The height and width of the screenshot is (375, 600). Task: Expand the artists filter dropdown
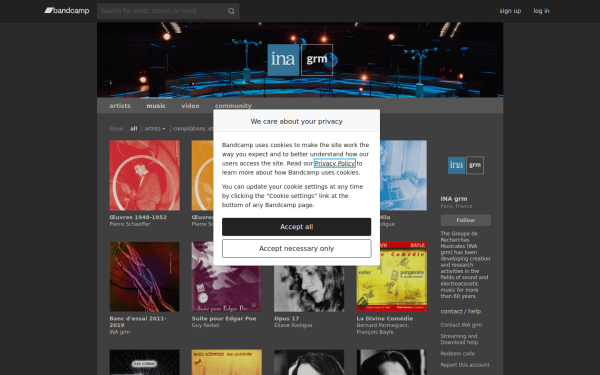[155, 129]
